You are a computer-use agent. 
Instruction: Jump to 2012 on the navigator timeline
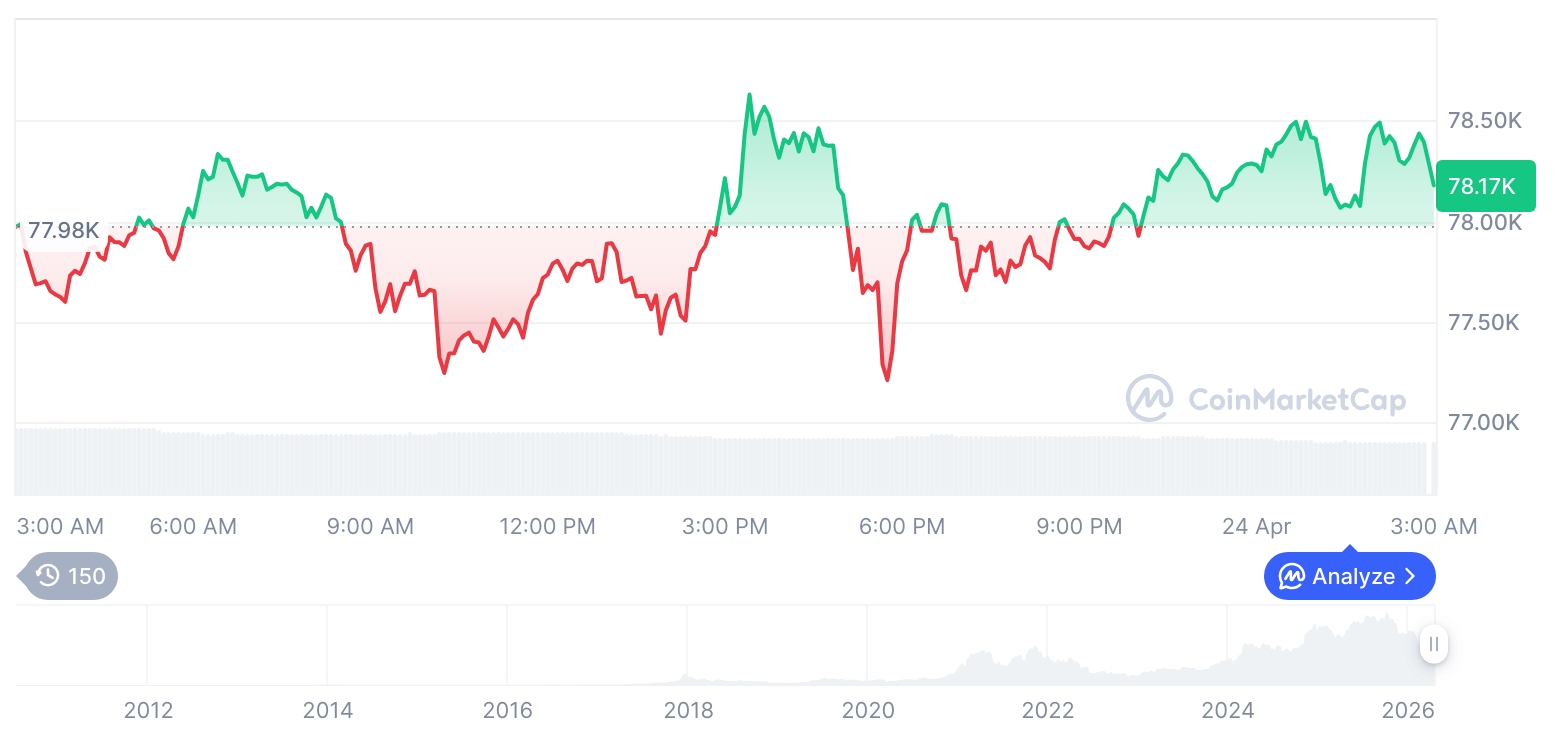point(148,710)
